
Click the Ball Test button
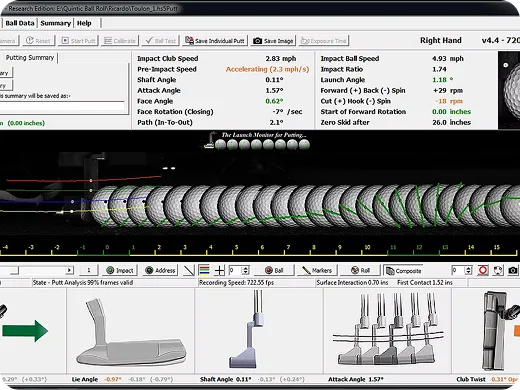161,41
